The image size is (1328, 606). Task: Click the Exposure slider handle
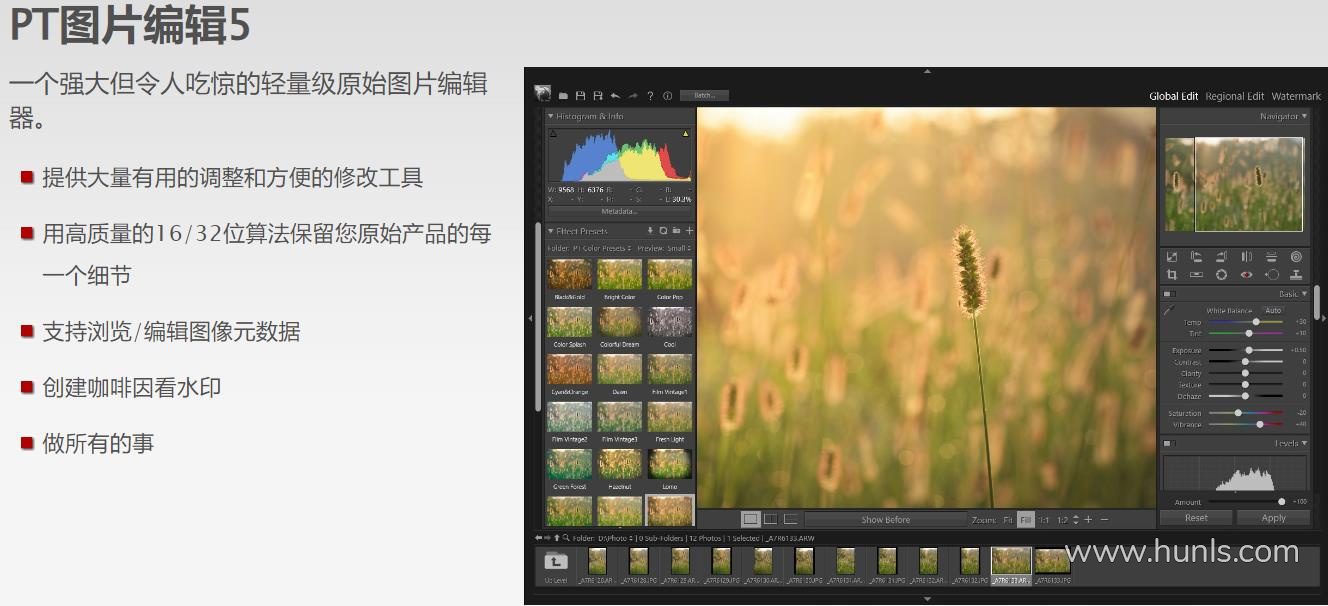point(1249,350)
